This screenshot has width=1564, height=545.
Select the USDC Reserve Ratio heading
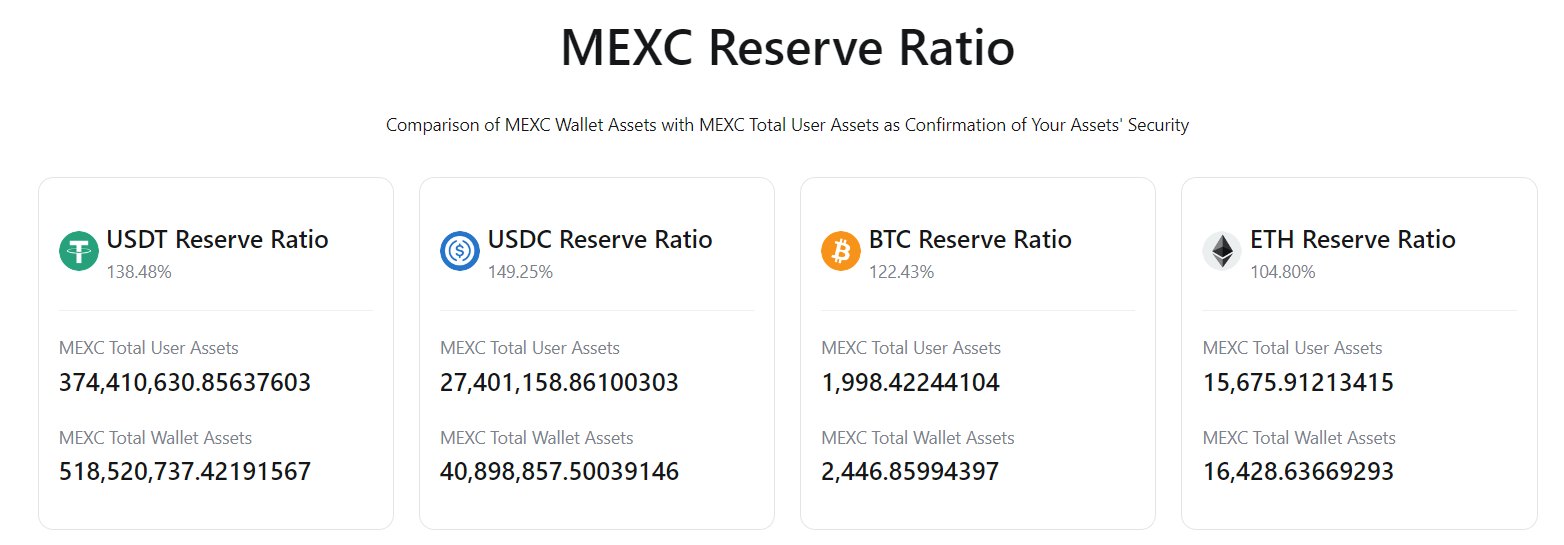pyautogui.click(x=600, y=240)
